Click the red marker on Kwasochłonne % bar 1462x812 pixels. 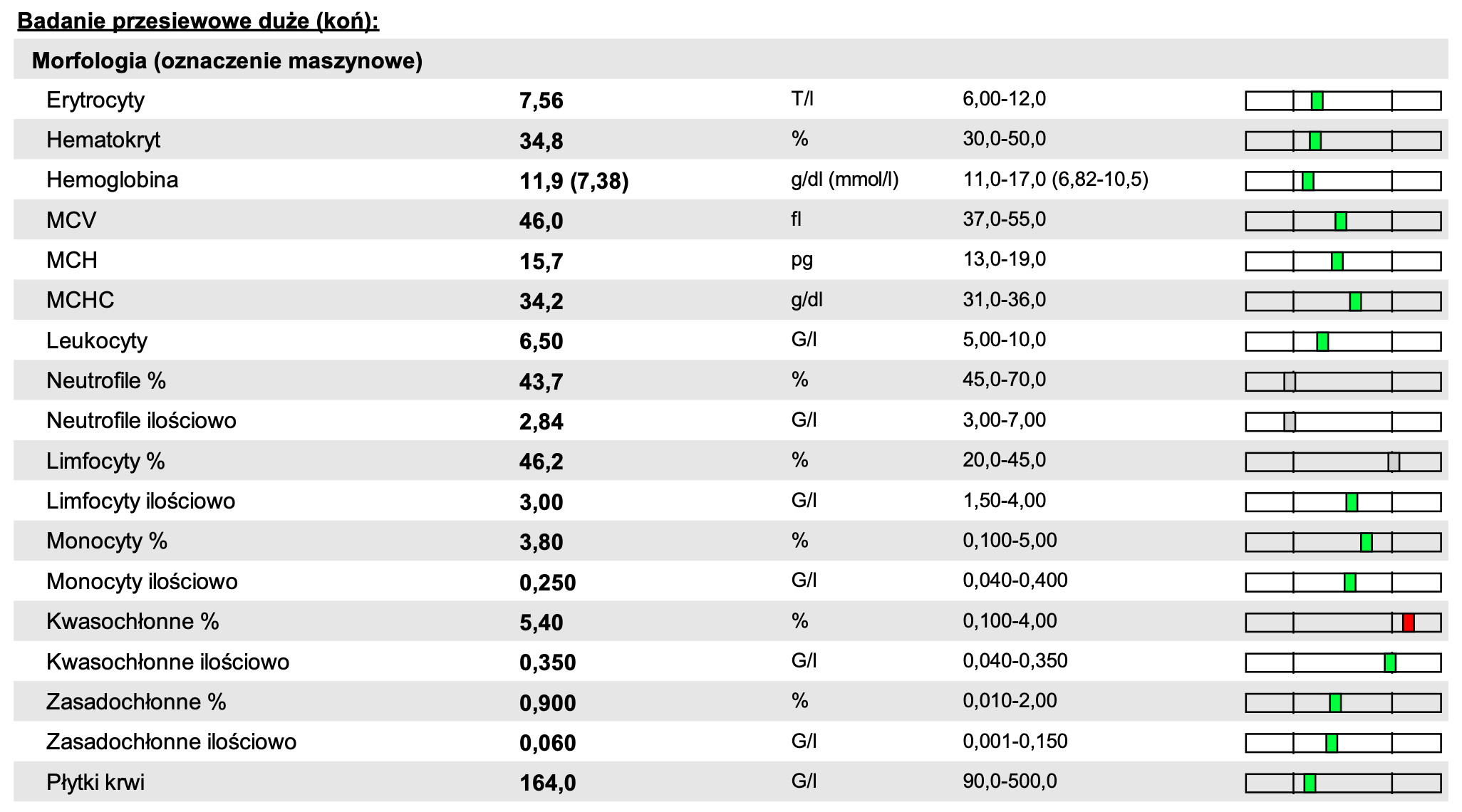click(x=1408, y=623)
